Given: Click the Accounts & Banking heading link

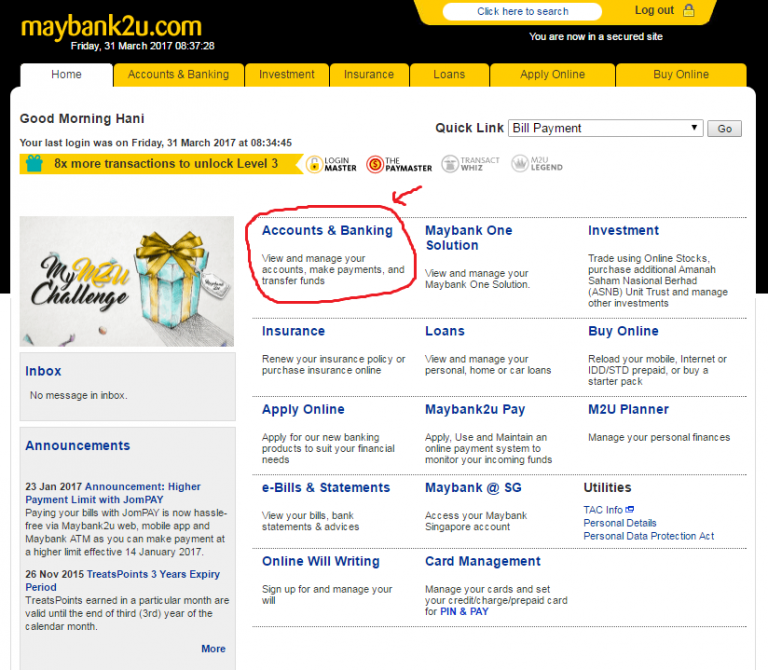Looking at the screenshot, I should (327, 231).
